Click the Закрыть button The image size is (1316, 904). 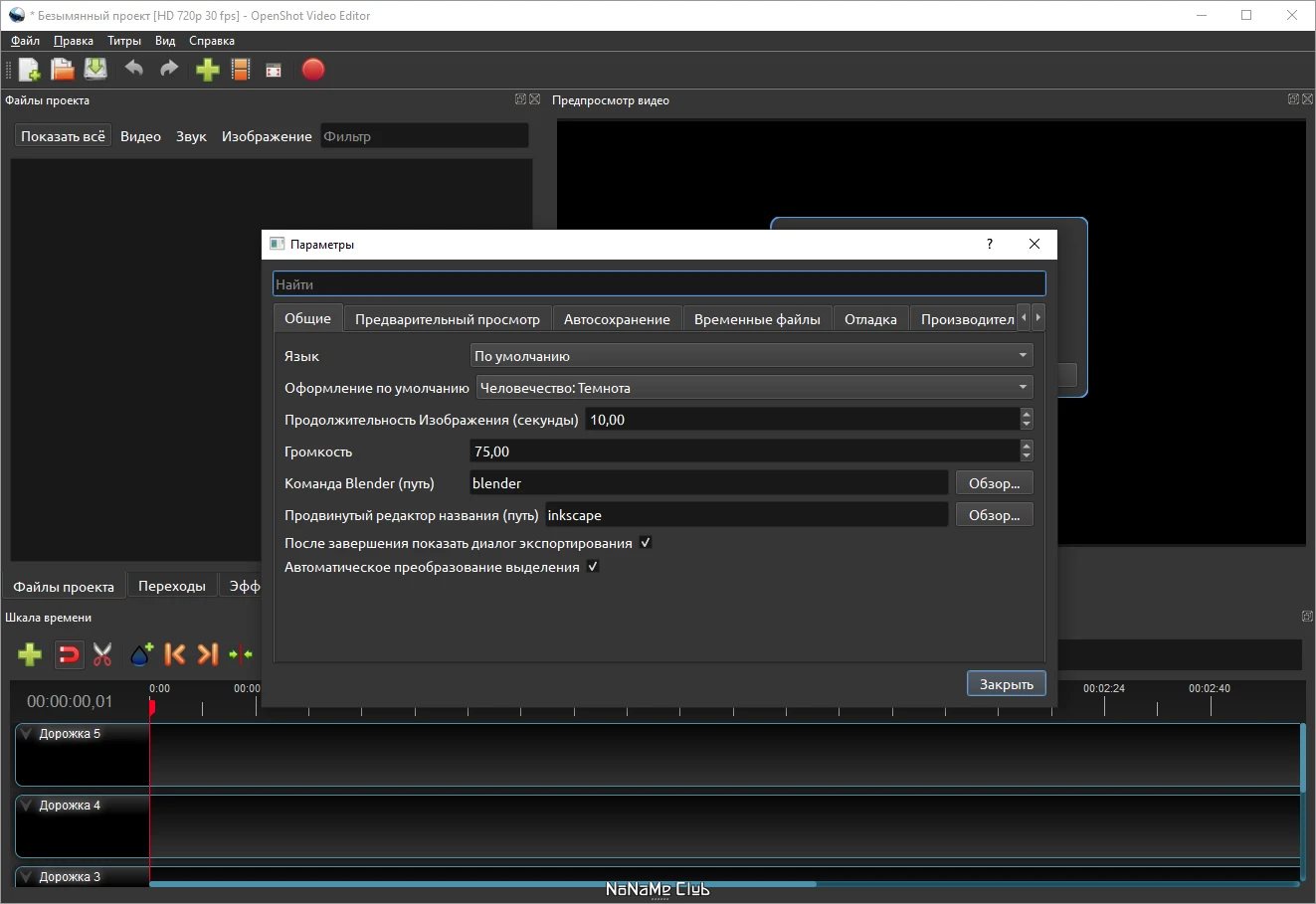(1006, 684)
